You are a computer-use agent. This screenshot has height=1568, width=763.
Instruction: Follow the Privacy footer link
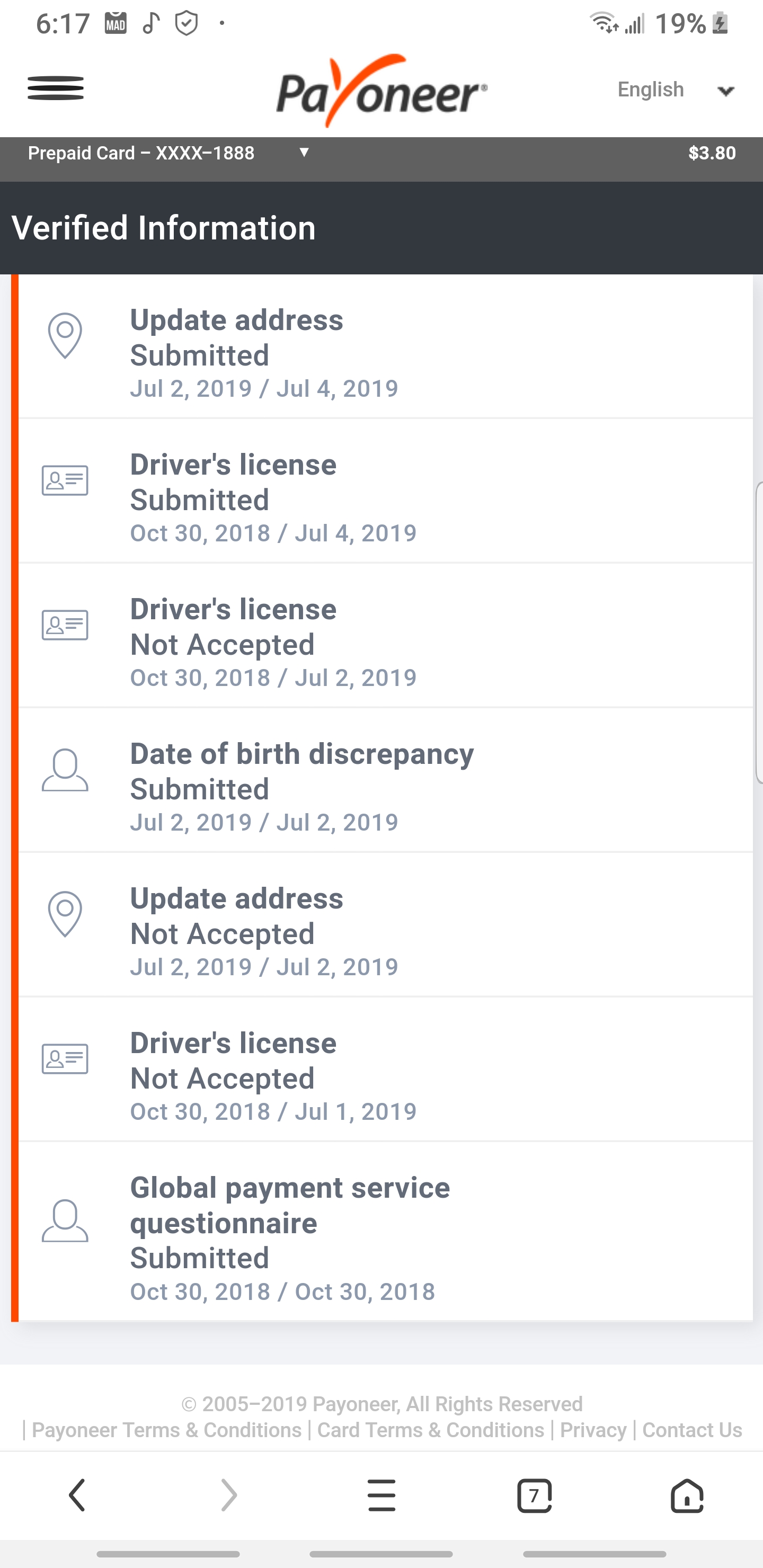593,1430
